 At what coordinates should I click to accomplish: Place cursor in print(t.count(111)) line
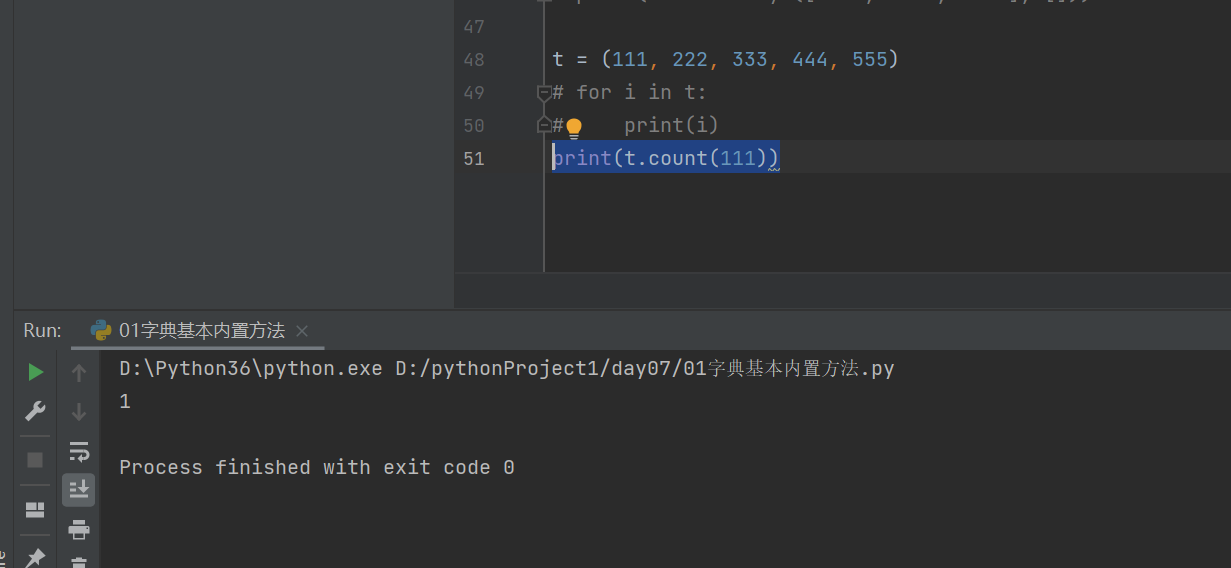666,158
